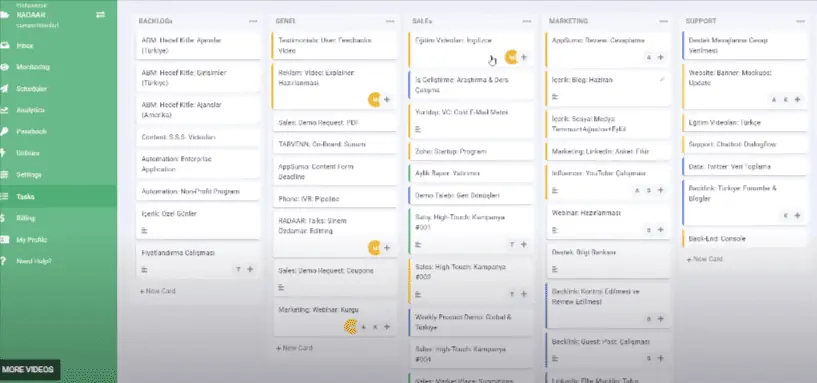Open card AppSumo: Content Form Deadline

click(x=335, y=171)
